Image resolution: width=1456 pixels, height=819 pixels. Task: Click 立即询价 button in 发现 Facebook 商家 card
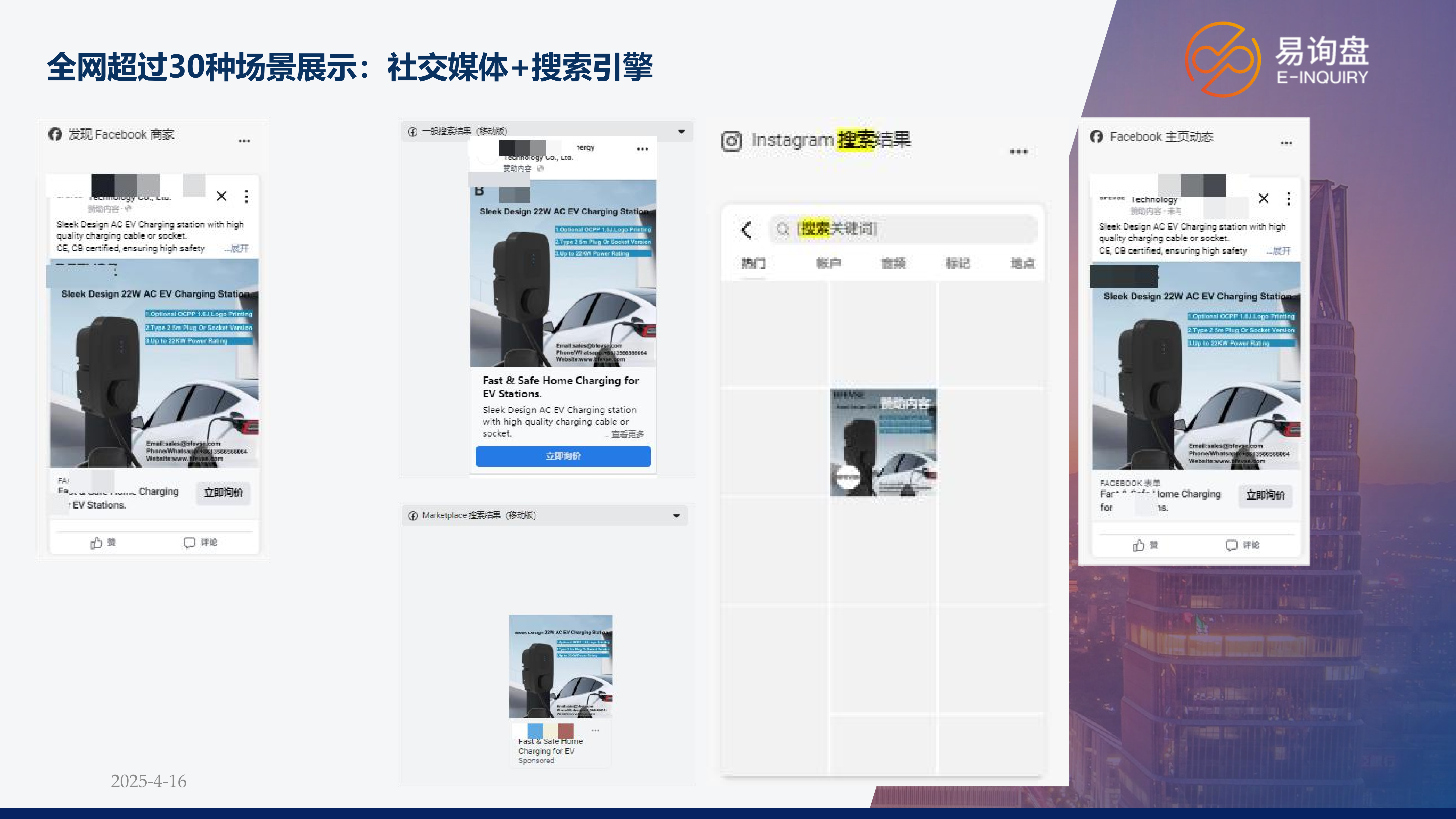coord(223,493)
